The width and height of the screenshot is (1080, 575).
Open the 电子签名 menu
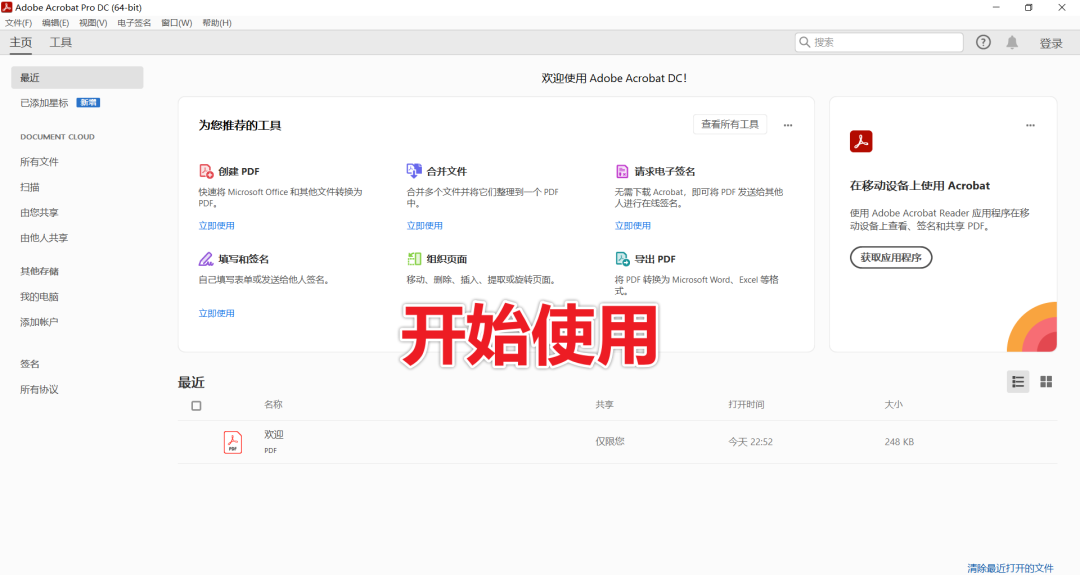point(134,23)
